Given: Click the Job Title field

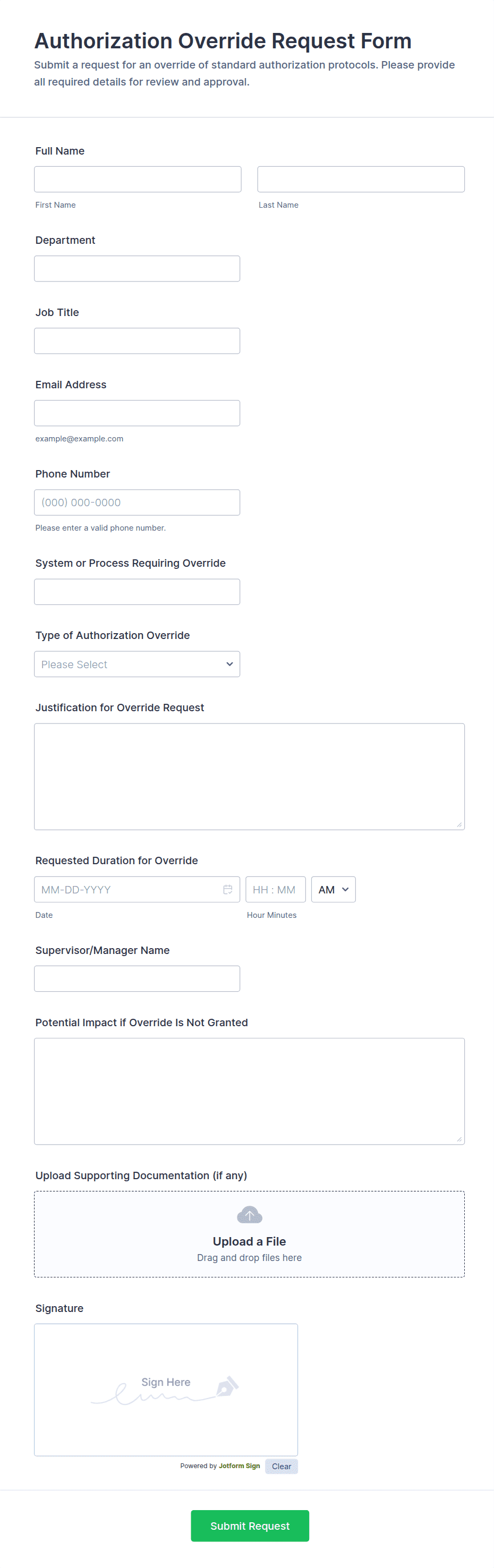Looking at the screenshot, I should [x=137, y=341].
